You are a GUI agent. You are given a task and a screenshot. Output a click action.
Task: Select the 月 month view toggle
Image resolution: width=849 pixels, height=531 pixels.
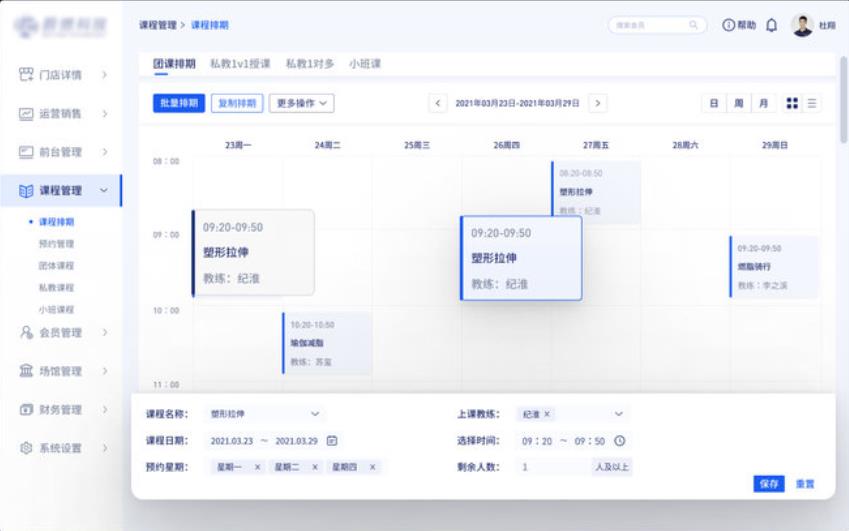point(763,103)
